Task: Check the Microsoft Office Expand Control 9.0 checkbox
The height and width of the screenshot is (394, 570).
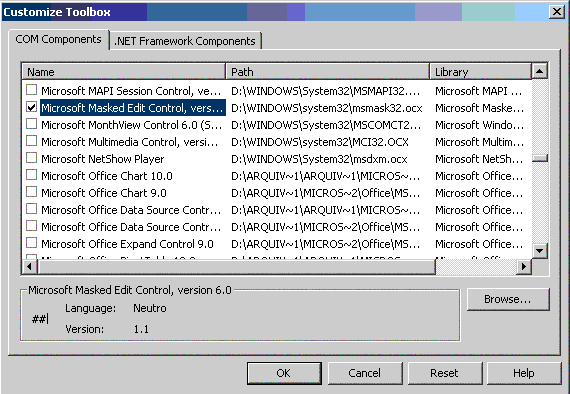Action: [32, 243]
